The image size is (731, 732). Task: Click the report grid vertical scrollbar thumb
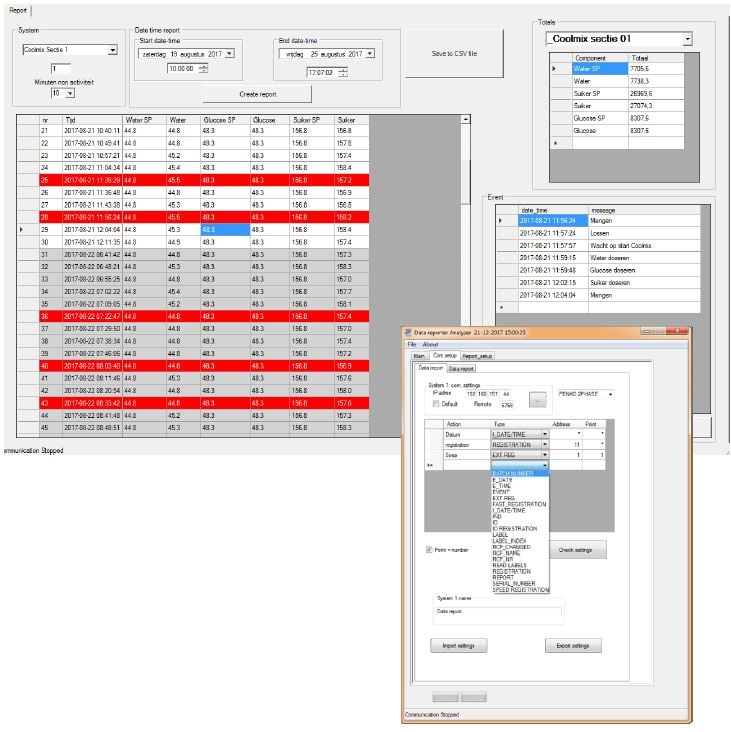point(465,181)
